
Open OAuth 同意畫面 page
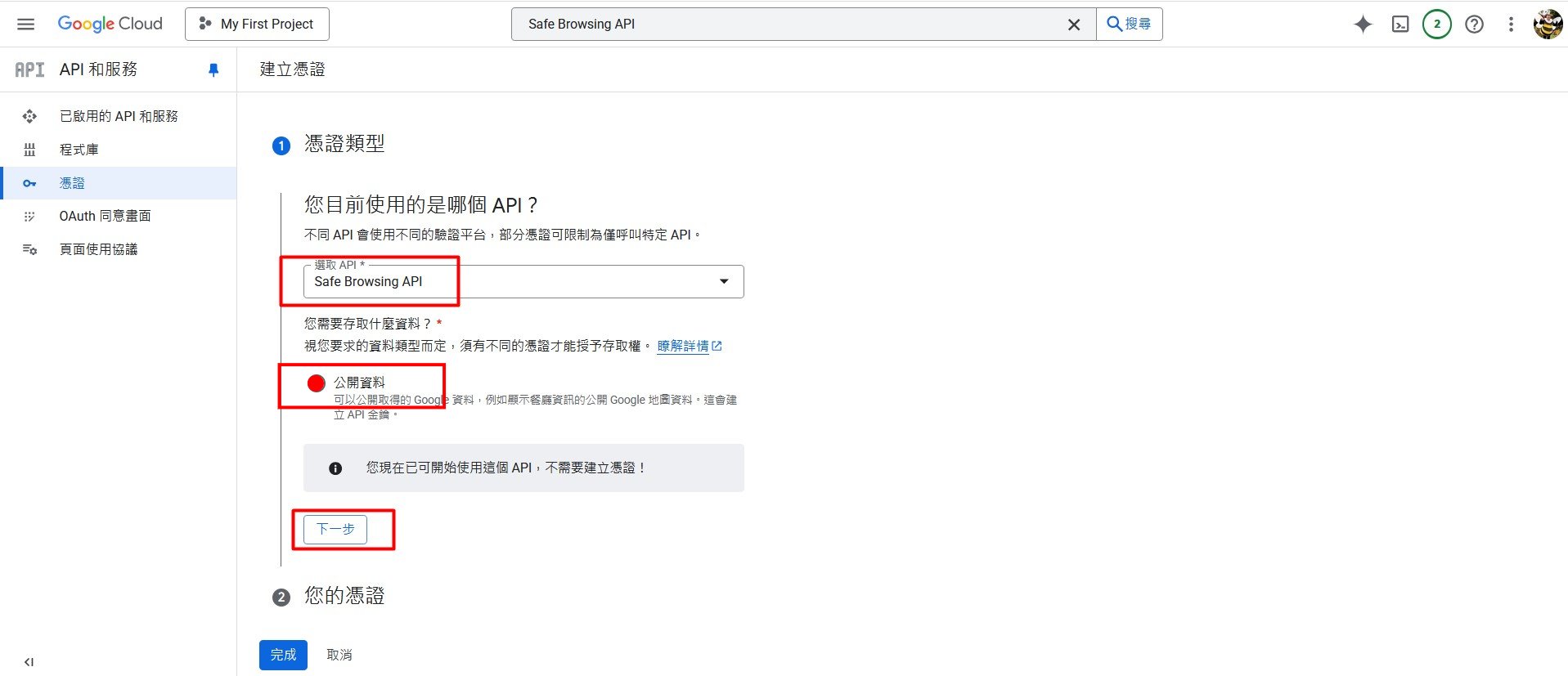[105, 216]
